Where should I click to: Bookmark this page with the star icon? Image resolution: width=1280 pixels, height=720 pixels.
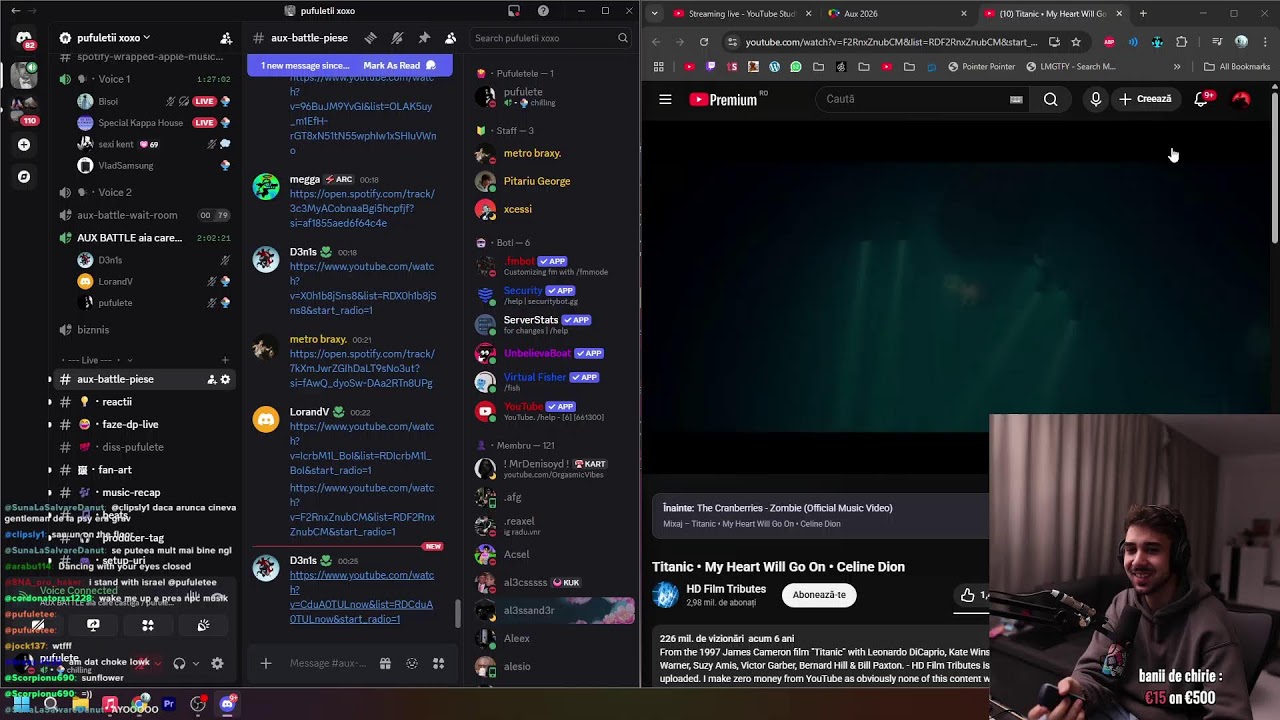[x=1076, y=42]
